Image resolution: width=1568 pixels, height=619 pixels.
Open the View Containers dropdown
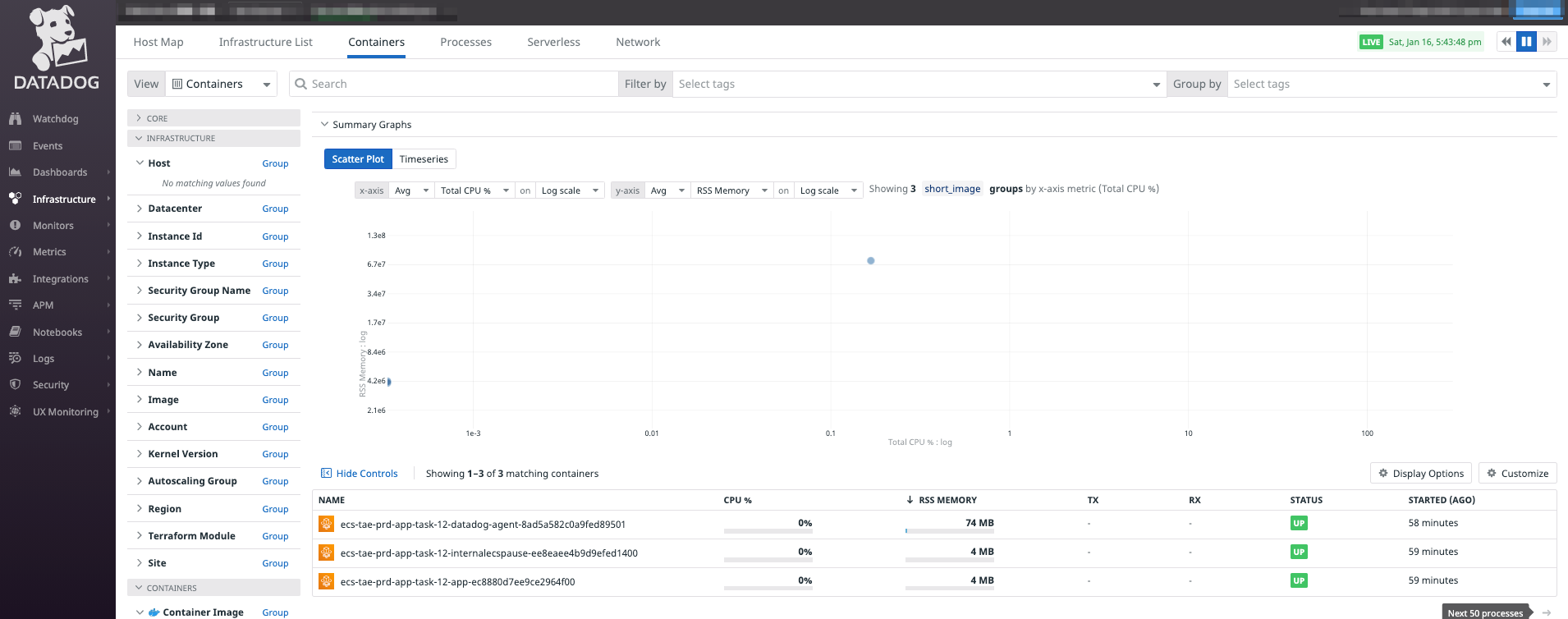[222, 84]
